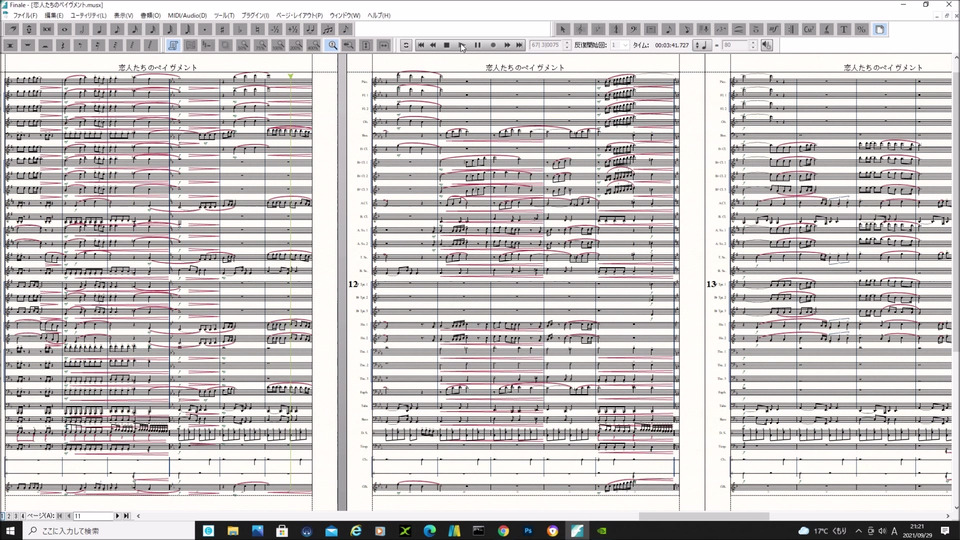Click the horizontal scrollbar thumb
Image resolution: width=960 pixels, height=540 pixels.
(704, 516)
